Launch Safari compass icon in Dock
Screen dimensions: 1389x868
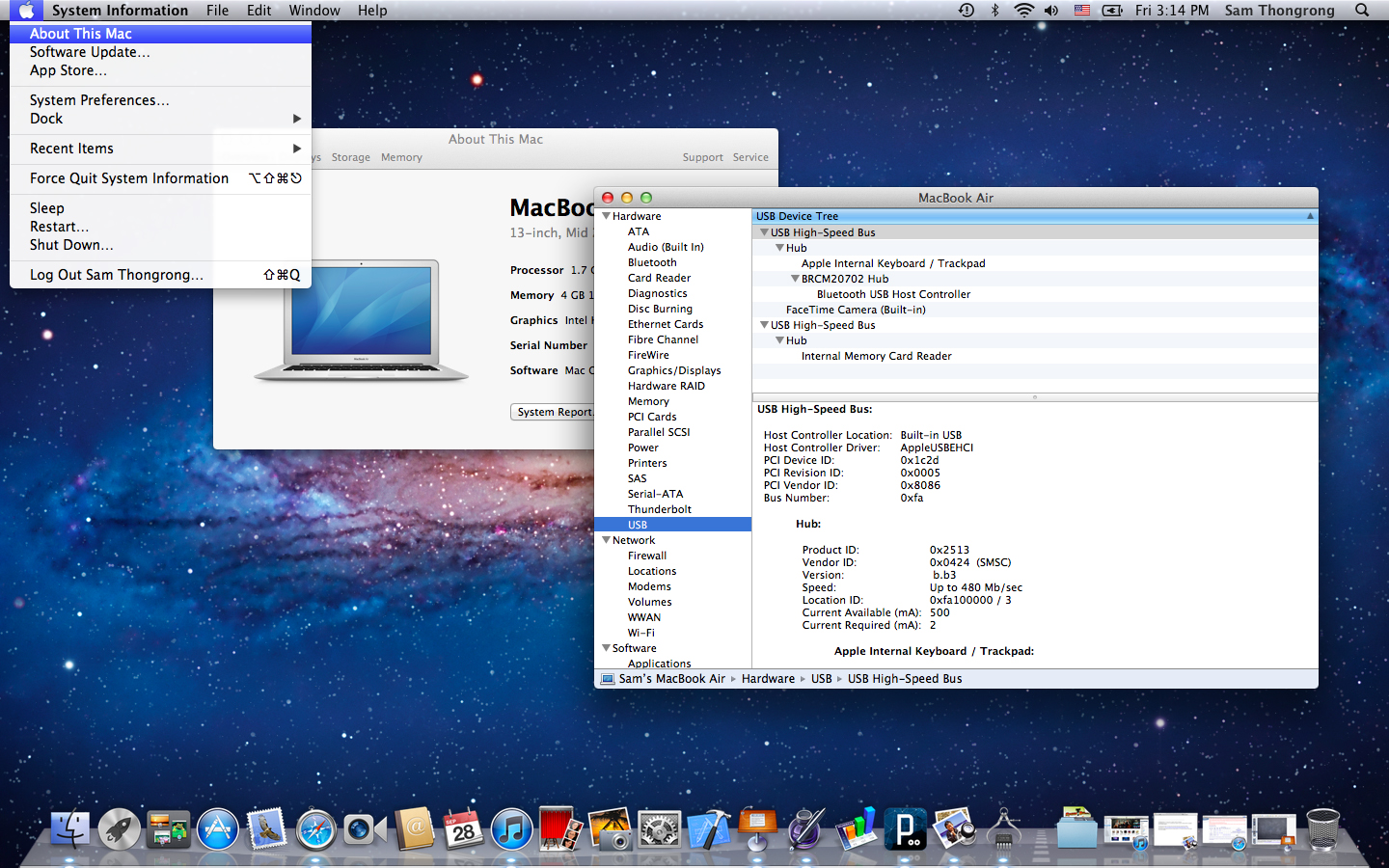click(316, 829)
